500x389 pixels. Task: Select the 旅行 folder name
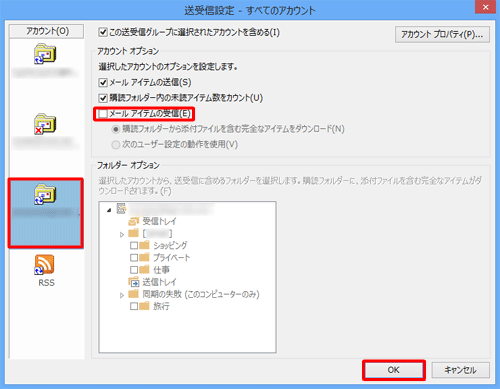(161, 306)
